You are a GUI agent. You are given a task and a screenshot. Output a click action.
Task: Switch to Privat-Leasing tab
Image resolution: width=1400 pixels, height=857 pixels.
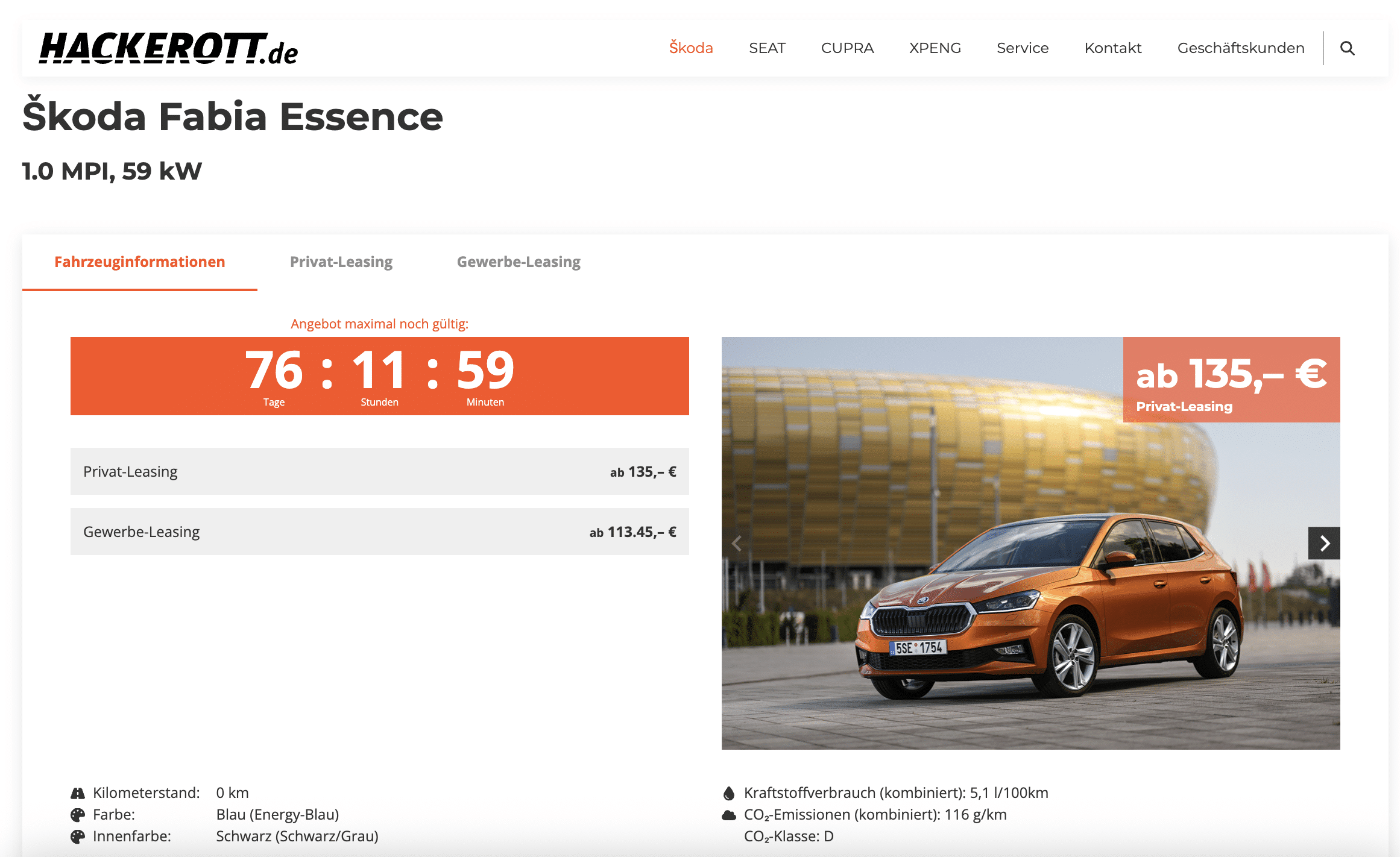[x=341, y=262]
